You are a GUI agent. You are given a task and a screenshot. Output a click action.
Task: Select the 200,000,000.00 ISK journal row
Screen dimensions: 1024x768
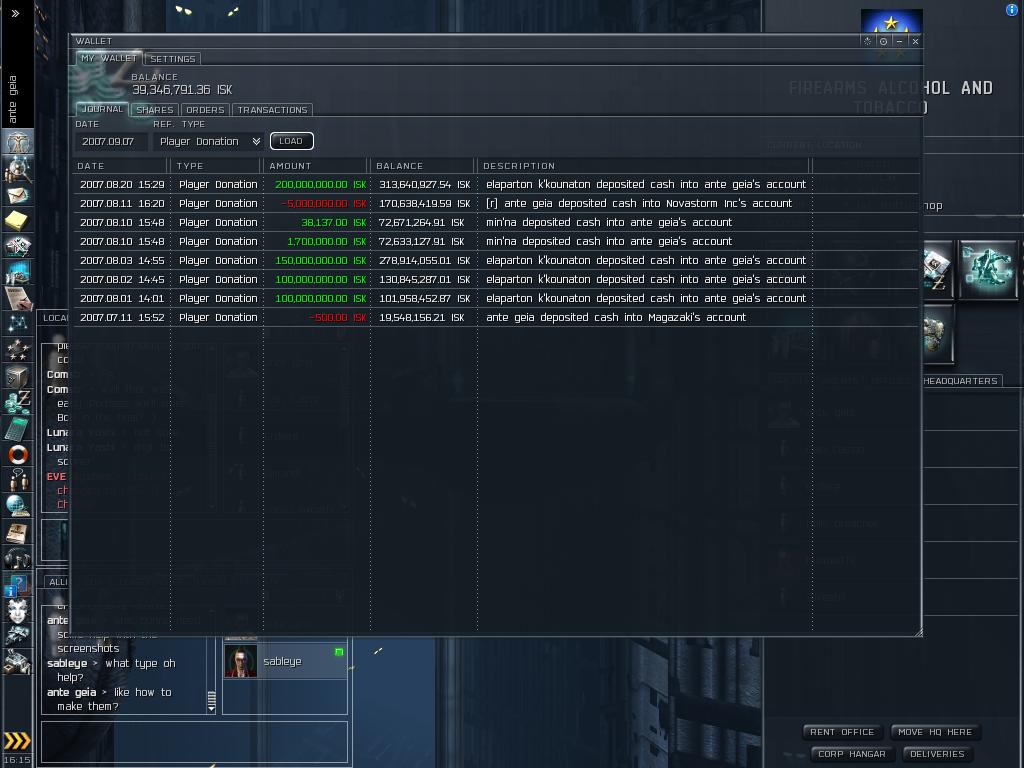[496, 184]
